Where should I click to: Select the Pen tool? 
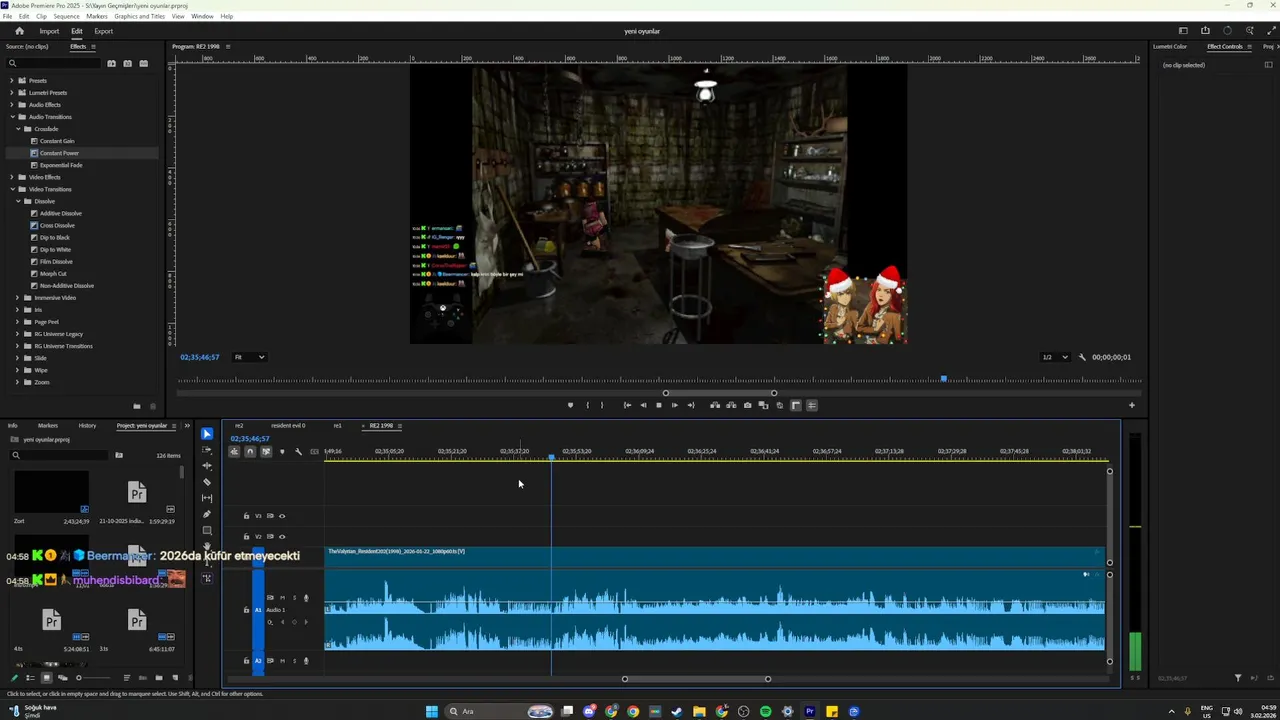[x=207, y=514]
